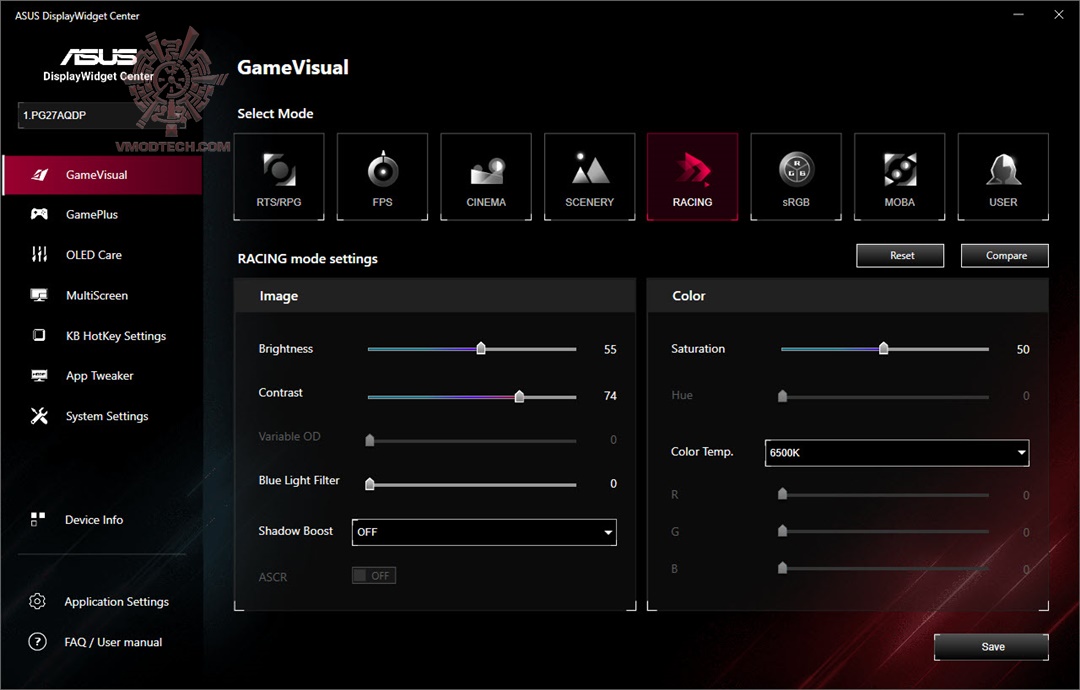Go to the GamePlus menu label
This screenshot has height=690, width=1080.
point(92,215)
